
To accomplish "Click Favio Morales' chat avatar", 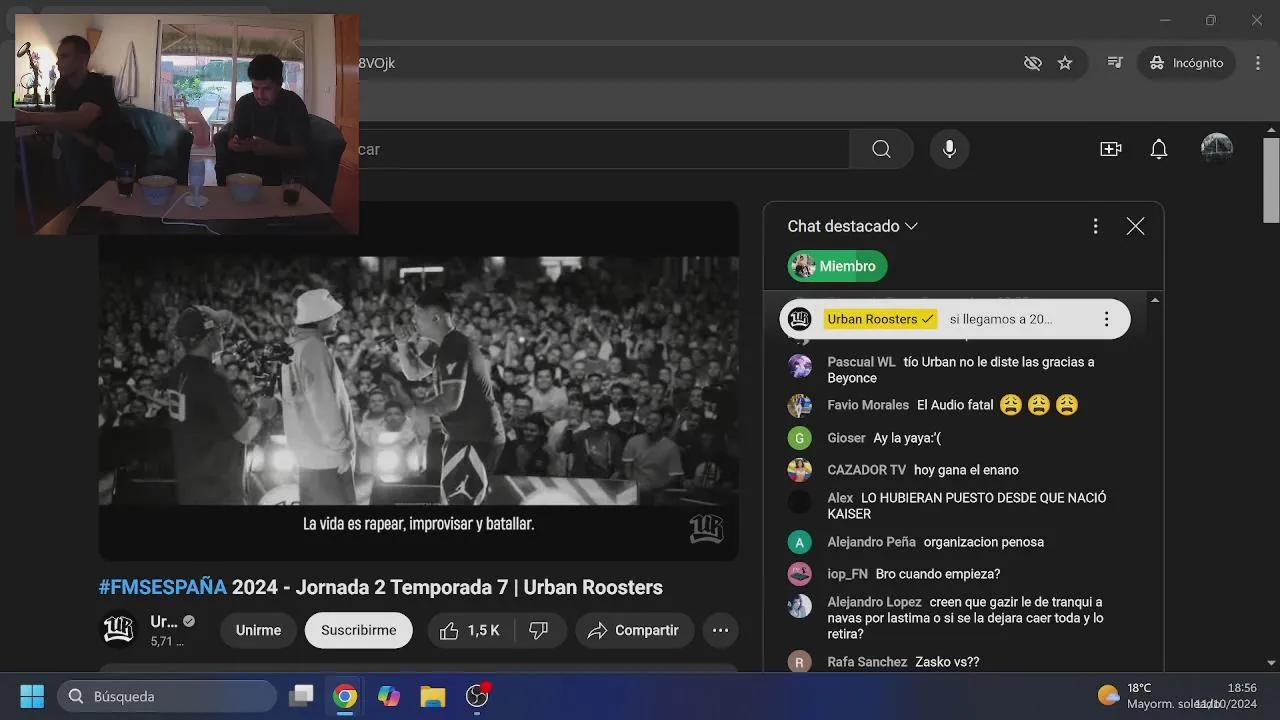I will pos(799,405).
